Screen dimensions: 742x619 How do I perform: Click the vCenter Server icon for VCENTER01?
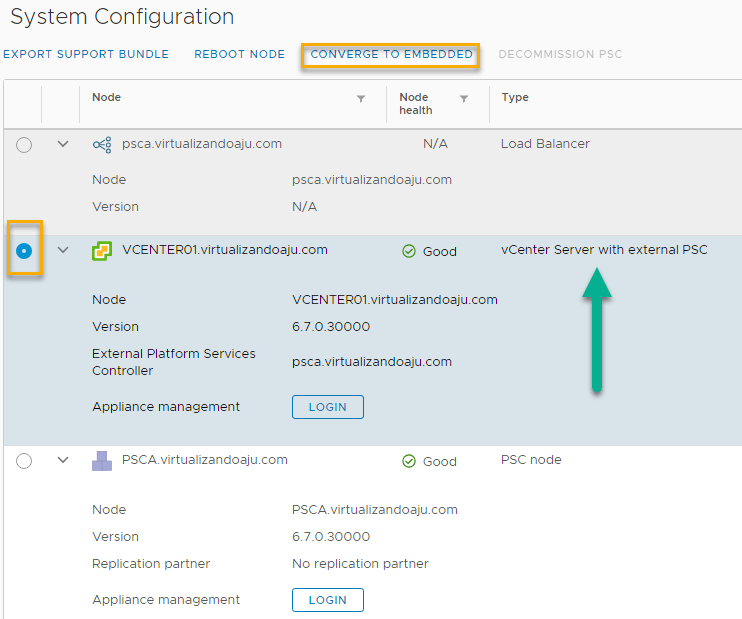(x=102, y=250)
